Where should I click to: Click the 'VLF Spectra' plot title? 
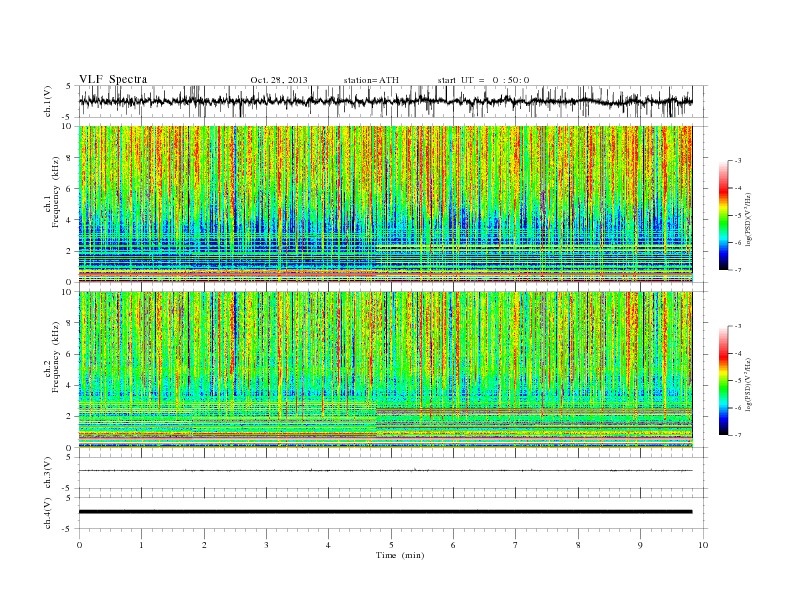[113, 79]
